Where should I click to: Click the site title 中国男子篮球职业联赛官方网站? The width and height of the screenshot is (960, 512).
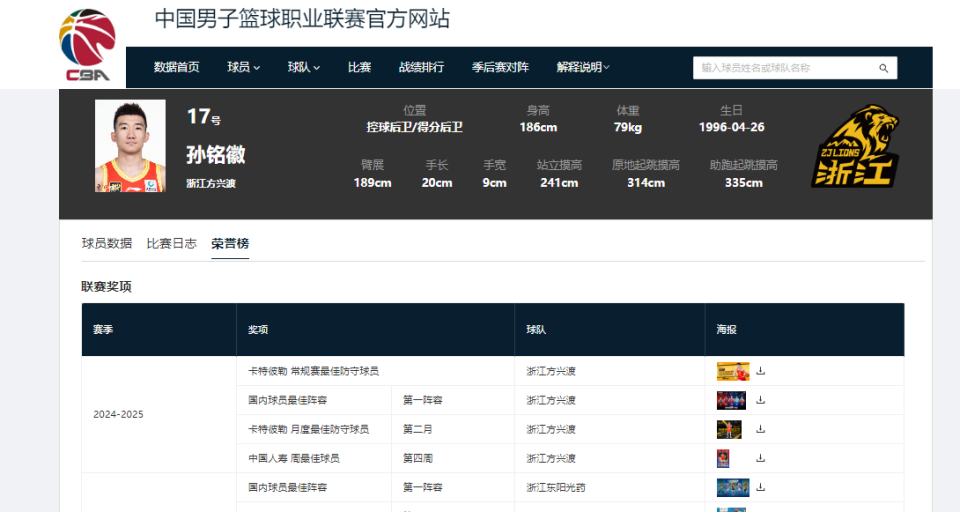(302, 19)
